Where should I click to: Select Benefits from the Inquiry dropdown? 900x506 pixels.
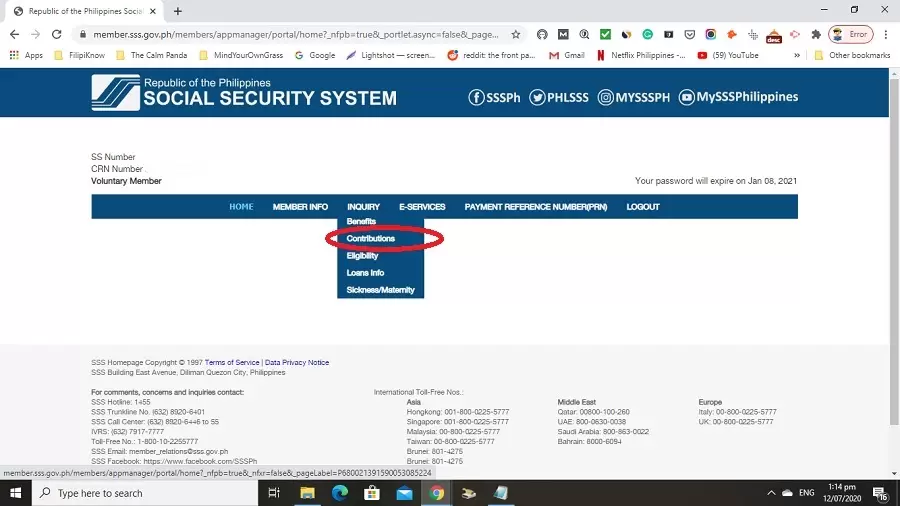[361, 221]
